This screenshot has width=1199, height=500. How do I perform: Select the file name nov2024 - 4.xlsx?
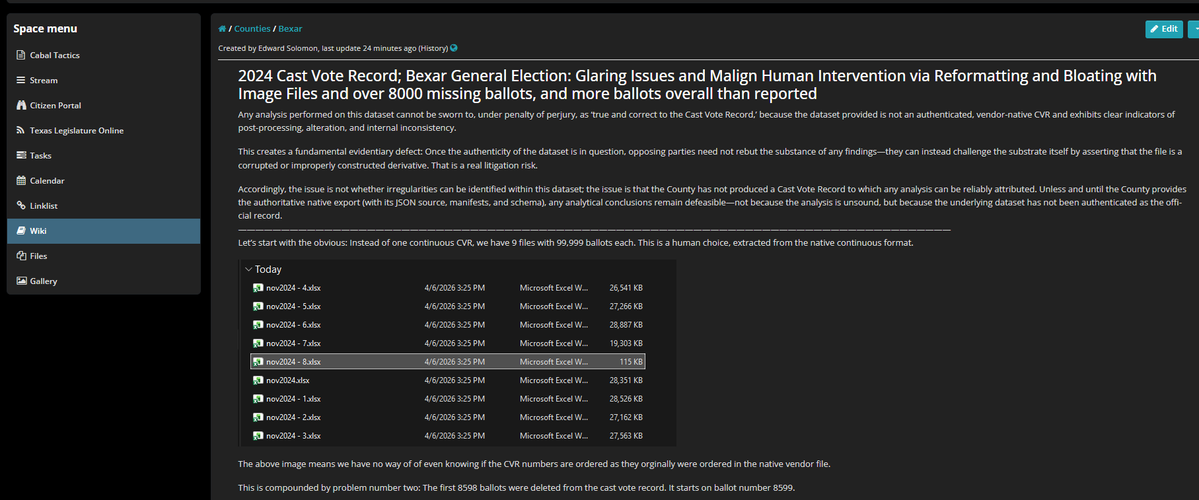point(294,287)
